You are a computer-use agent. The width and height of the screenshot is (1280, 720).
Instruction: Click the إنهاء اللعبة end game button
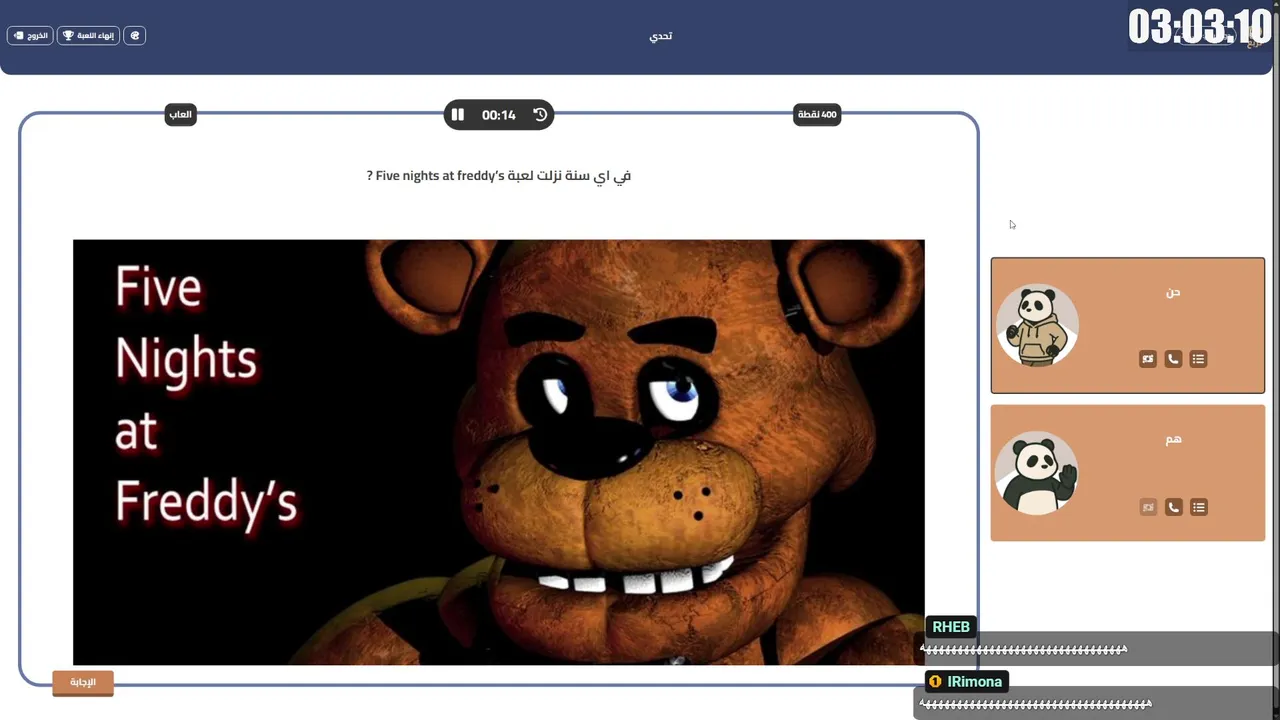pos(89,35)
